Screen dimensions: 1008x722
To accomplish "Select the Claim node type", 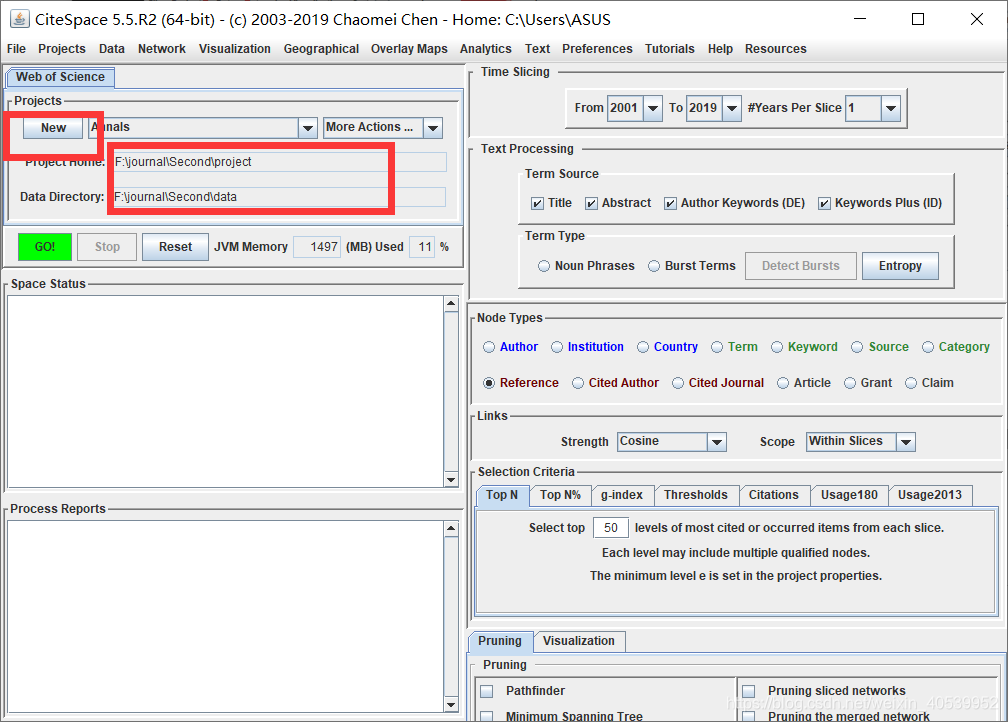I will 911,383.
